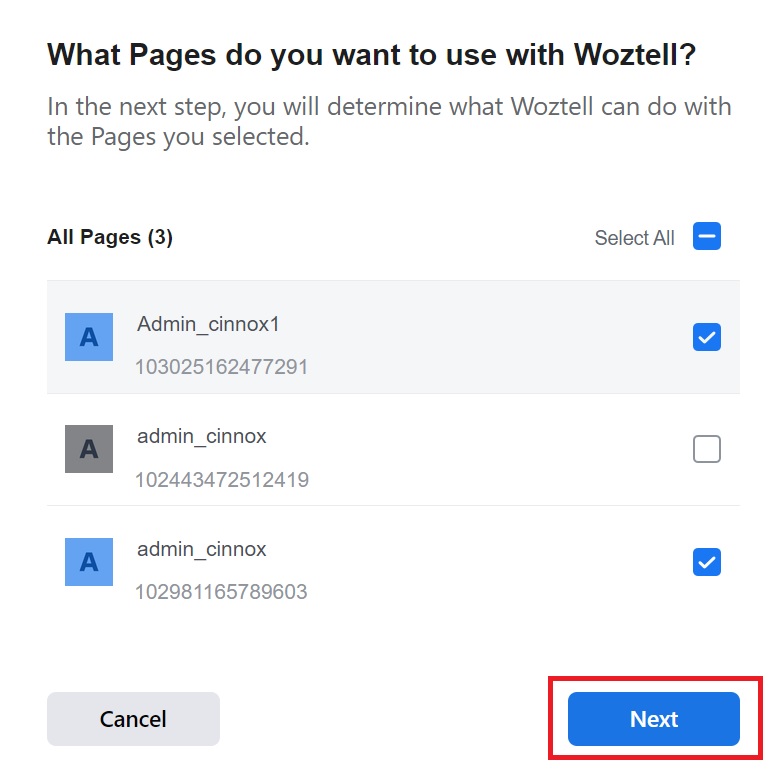Click the admin_cinnox name above ID 102981165789603
This screenshot has width=783, height=769.
202,549
